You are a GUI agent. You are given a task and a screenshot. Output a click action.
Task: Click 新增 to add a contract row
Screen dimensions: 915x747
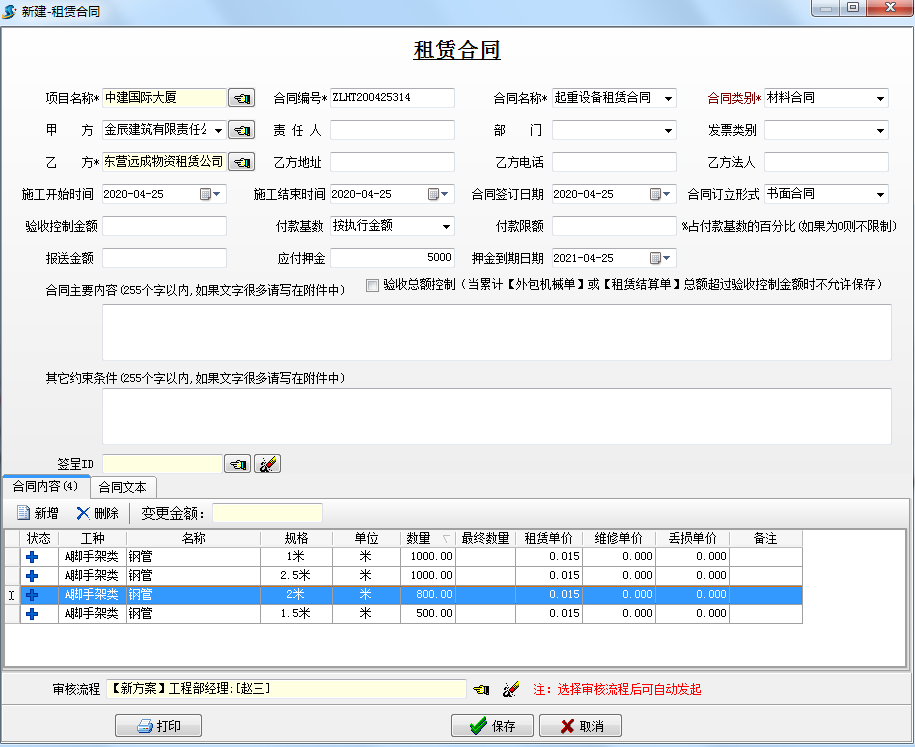[37, 513]
